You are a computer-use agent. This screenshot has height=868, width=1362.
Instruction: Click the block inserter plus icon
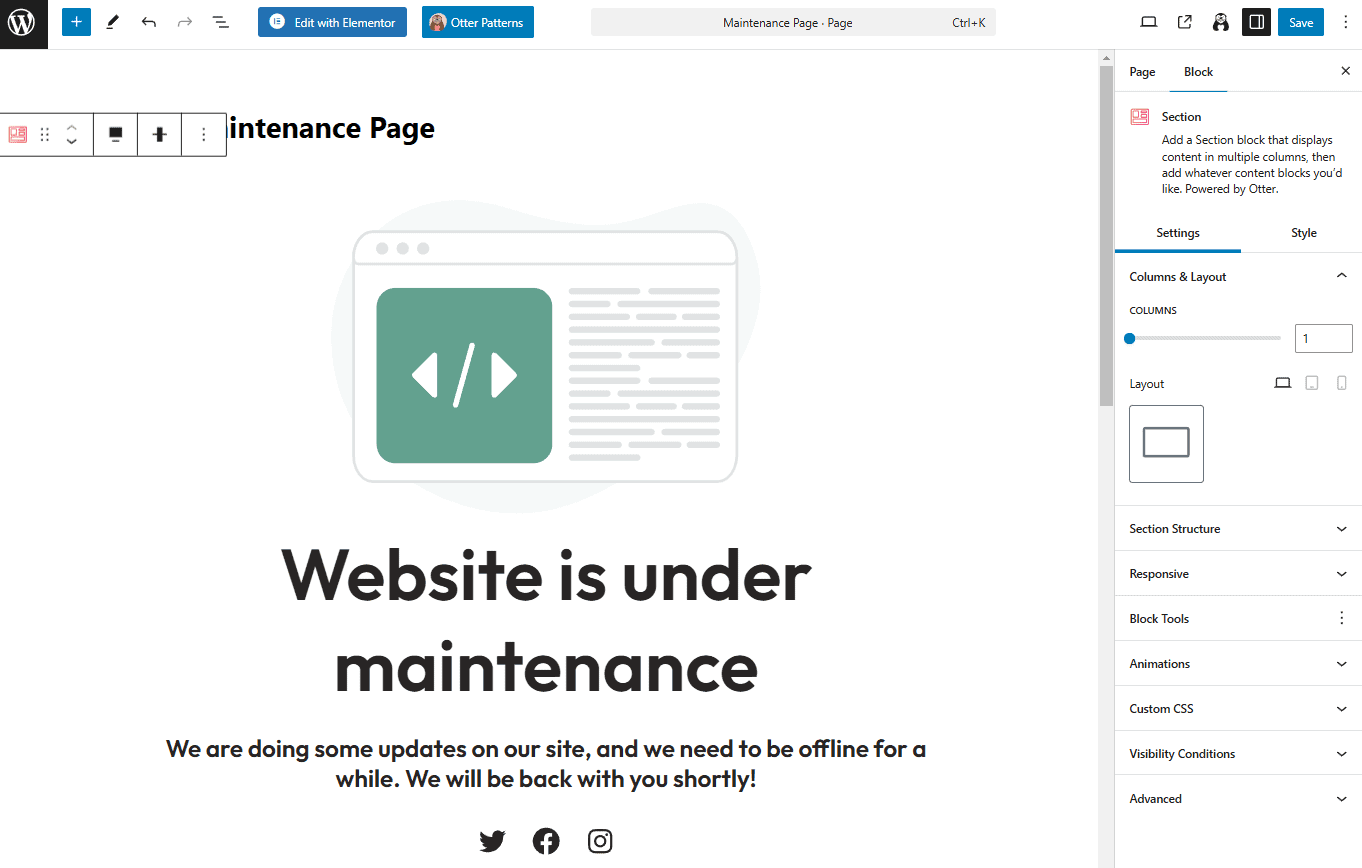click(76, 21)
